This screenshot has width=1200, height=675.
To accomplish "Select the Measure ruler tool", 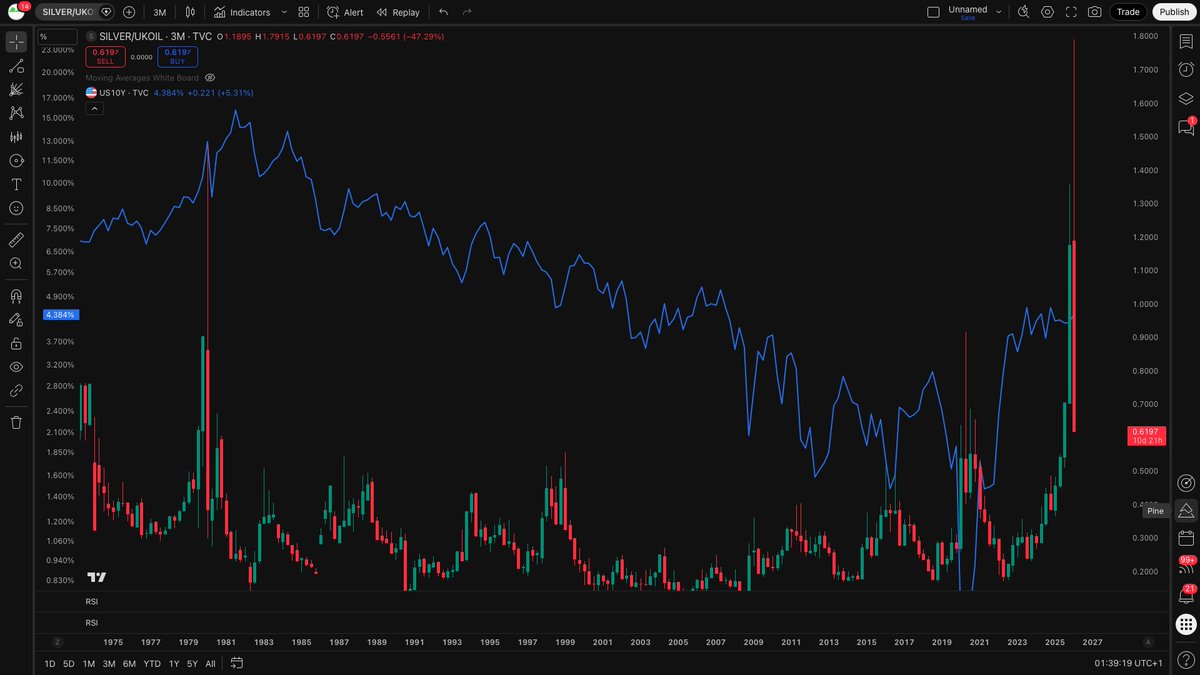I will pos(16,240).
